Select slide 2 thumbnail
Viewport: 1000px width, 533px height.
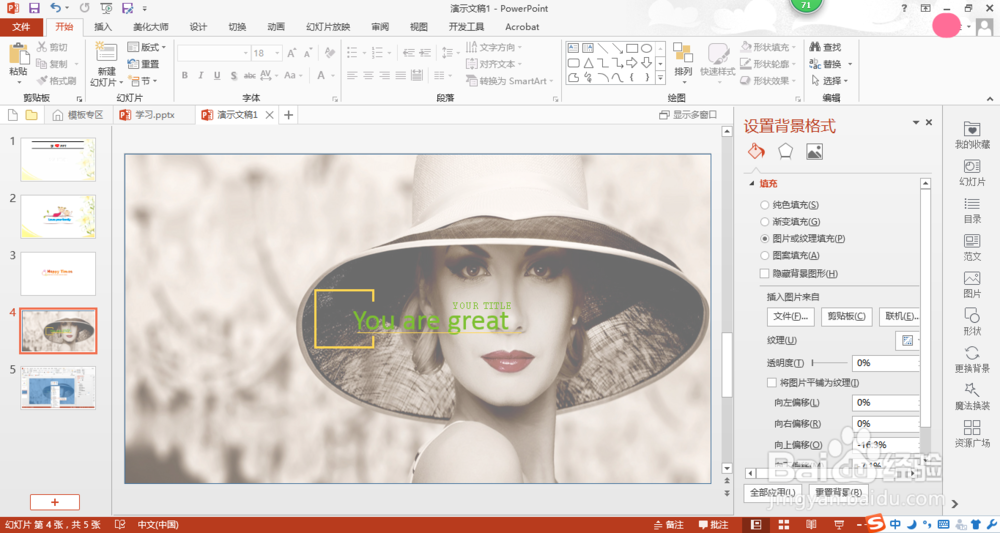coord(58,217)
